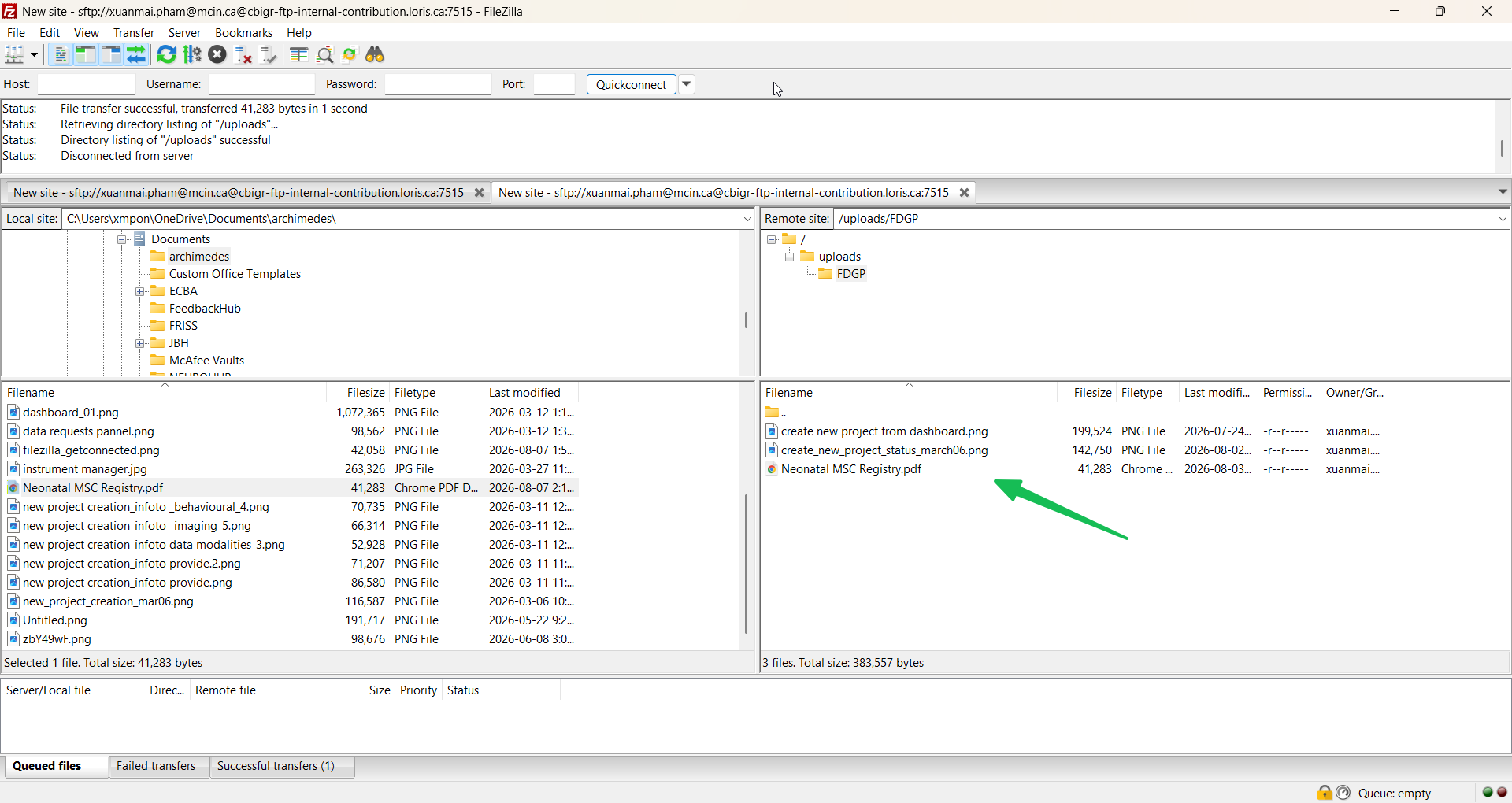Click the encryption lock icon in status bar

tap(1325, 793)
